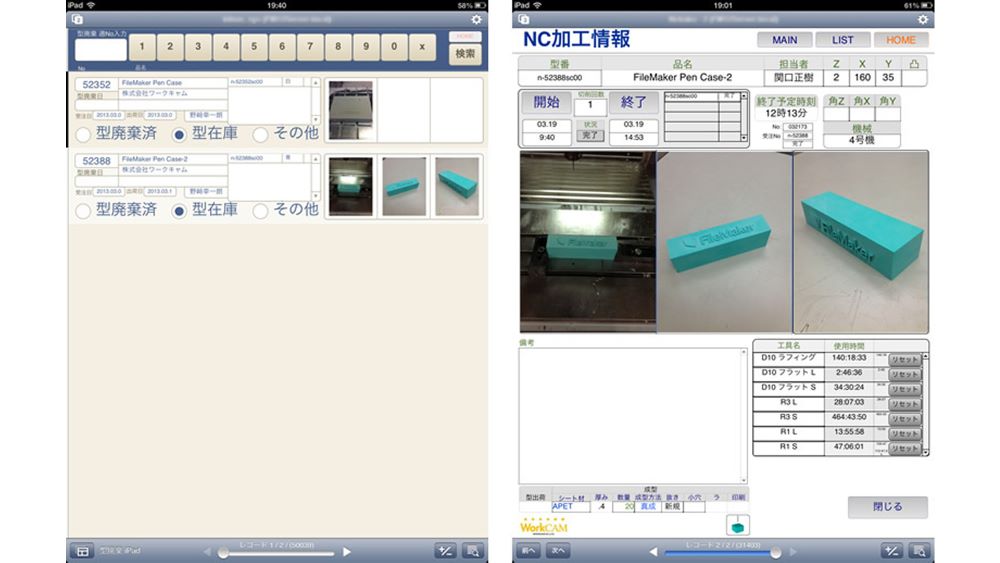Tap 備考 notes text area
The width and height of the screenshot is (1000, 563).
633,416
